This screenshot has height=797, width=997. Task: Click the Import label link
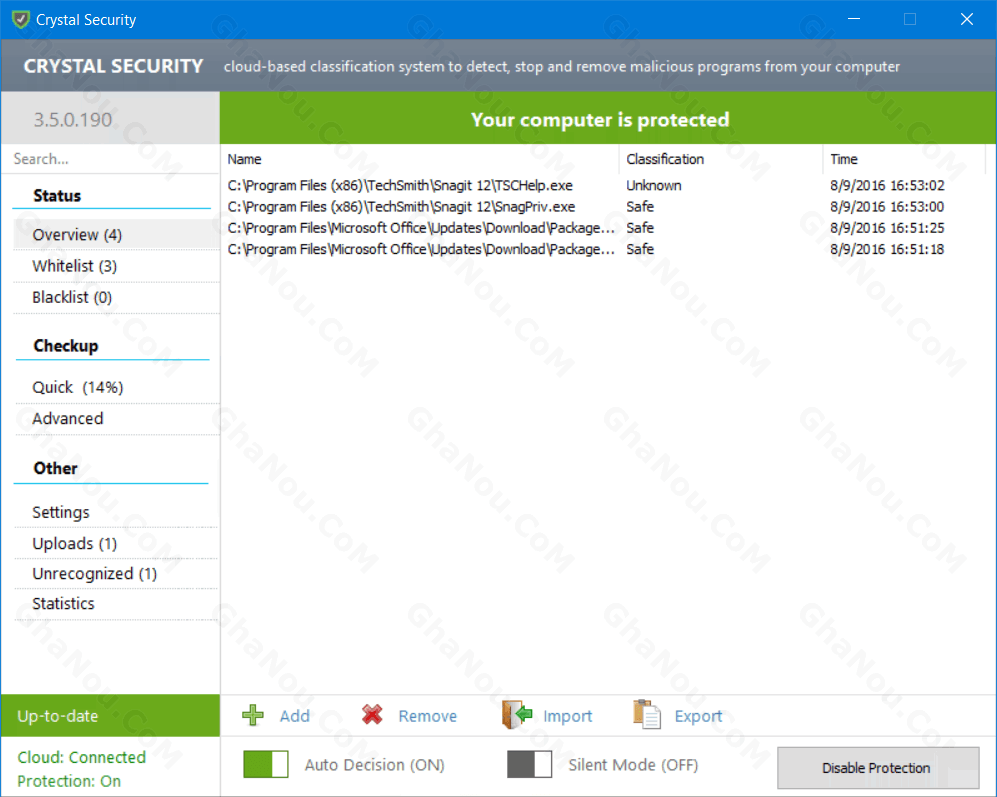[x=567, y=716]
